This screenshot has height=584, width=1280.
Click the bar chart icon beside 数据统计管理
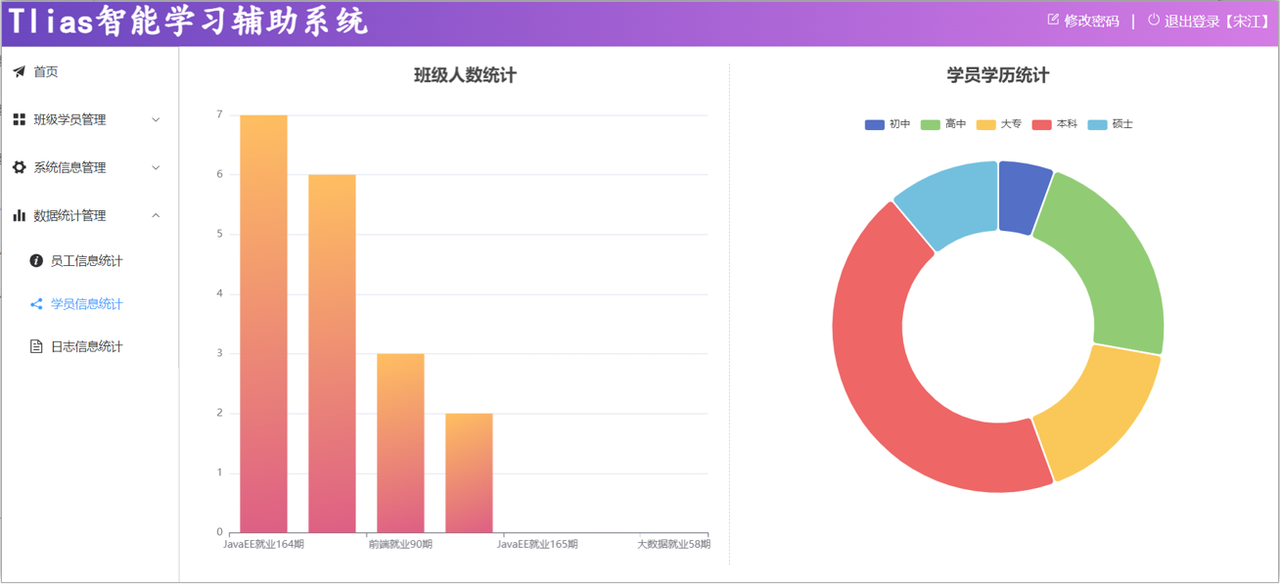19,216
